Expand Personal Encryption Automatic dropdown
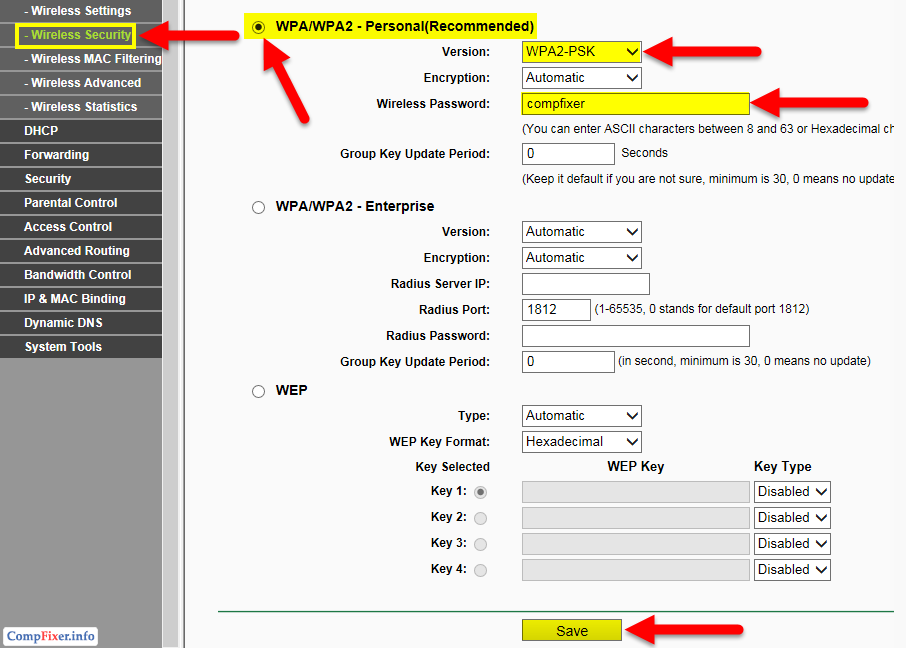906x648 pixels. pyautogui.click(x=581, y=77)
